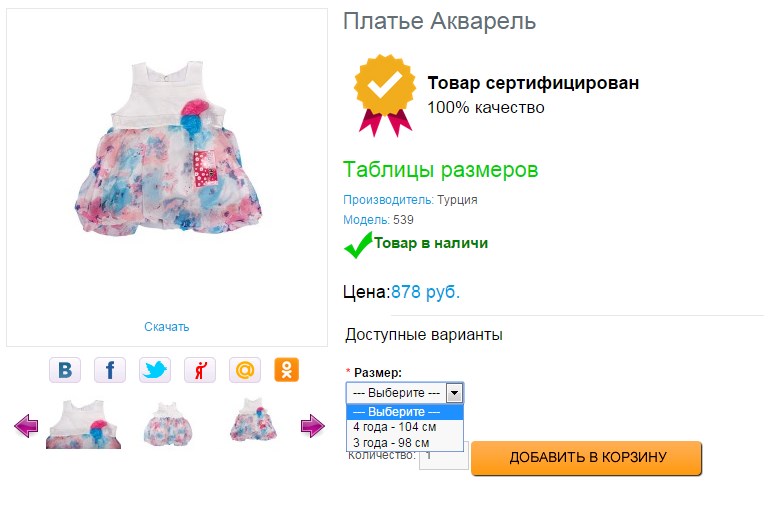Share on VKontakte icon
Image resolution: width=769 pixels, height=522 pixels.
tap(65, 370)
